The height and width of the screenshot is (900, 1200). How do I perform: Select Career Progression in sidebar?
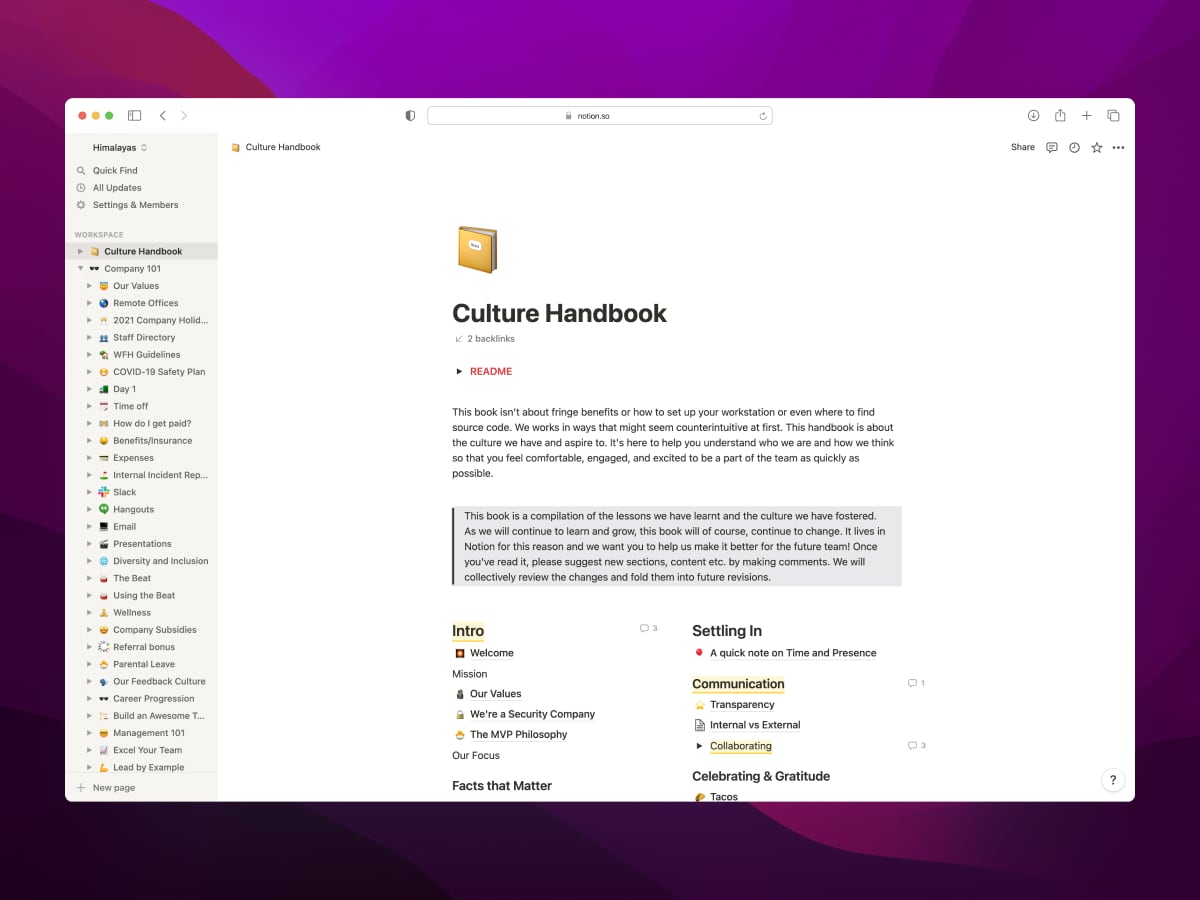click(154, 699)
